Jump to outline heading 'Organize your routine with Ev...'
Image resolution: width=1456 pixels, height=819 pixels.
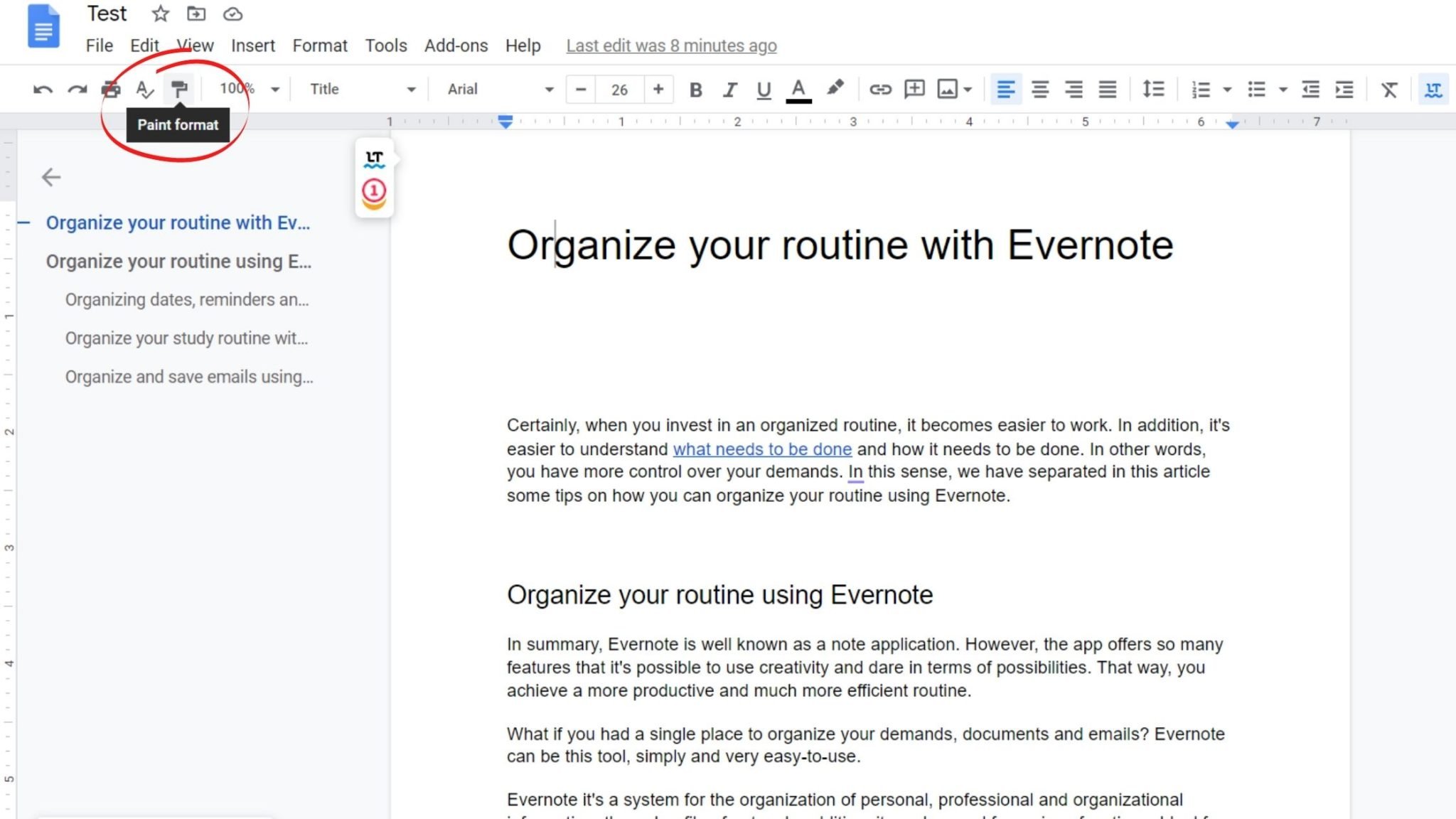(178, 223)
